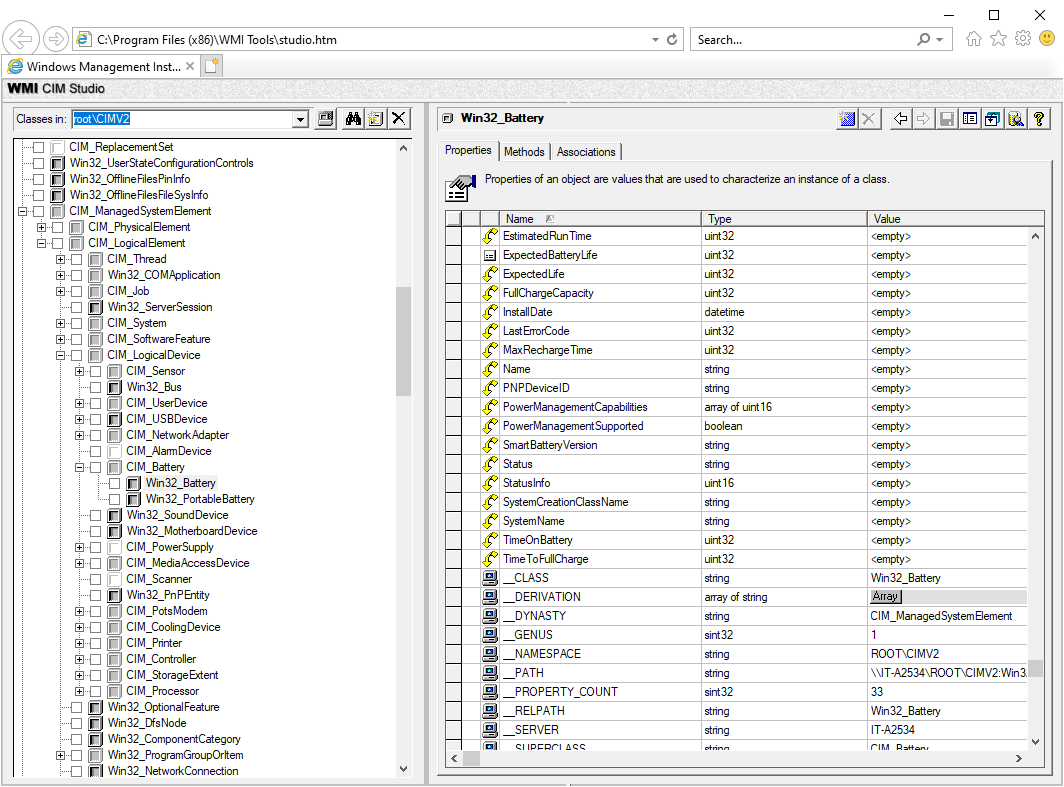Click the class icon of Win32_Bus
This screenshot has width=1064, height=787.
(x=115, y=387)
